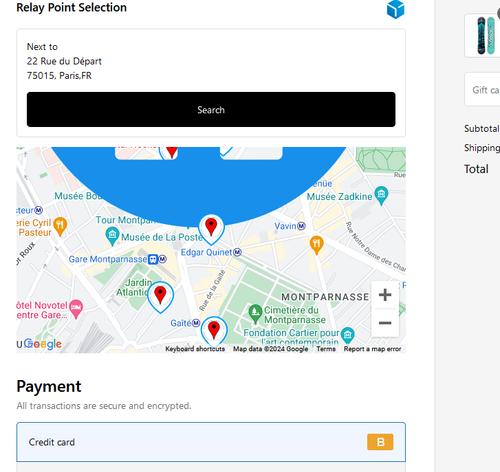Viewport: 500px width, 472px height.
Task: Zoom out the map with minus button
Action: click(x=385, y=323)
